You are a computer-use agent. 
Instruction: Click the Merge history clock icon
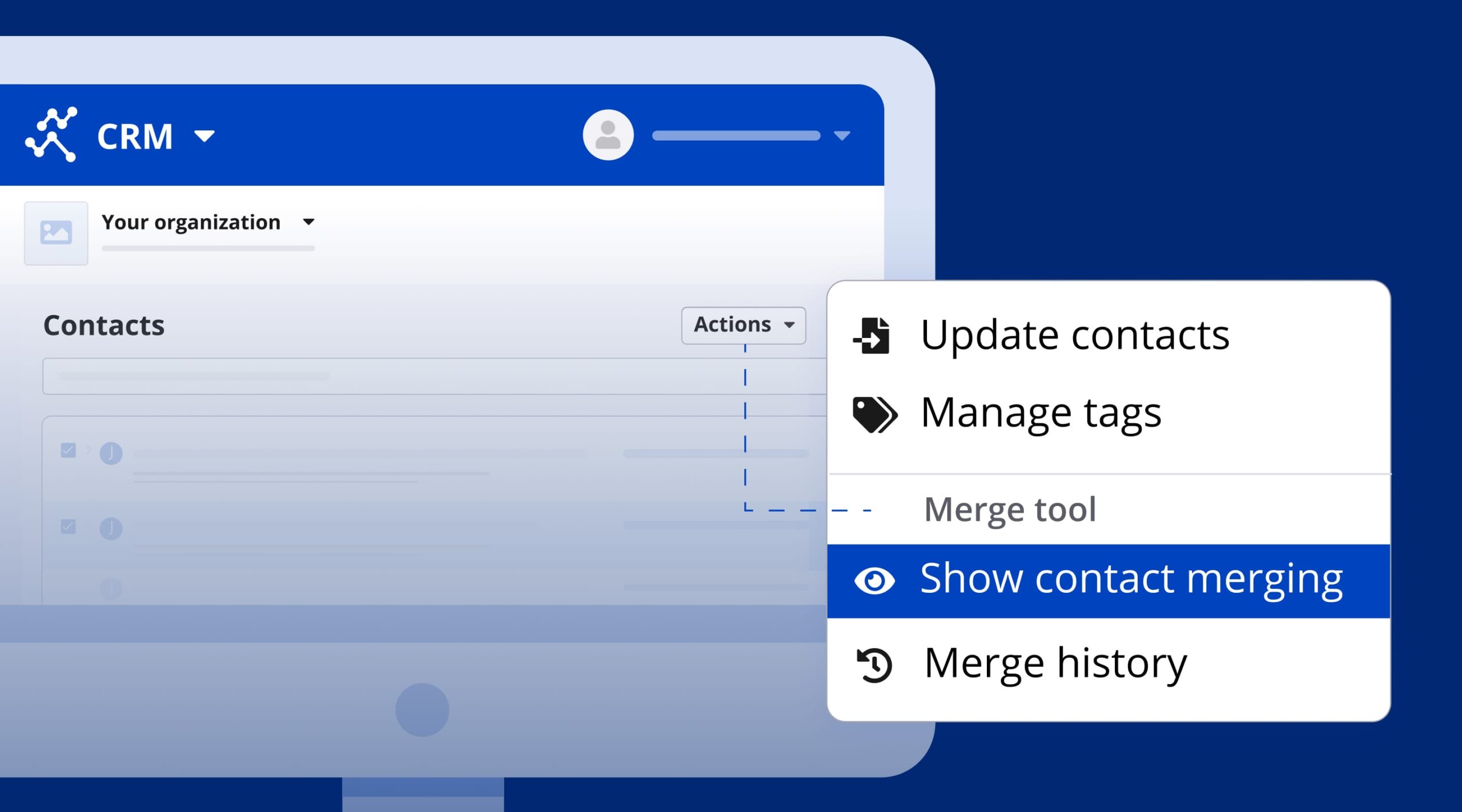coord(874,665)
